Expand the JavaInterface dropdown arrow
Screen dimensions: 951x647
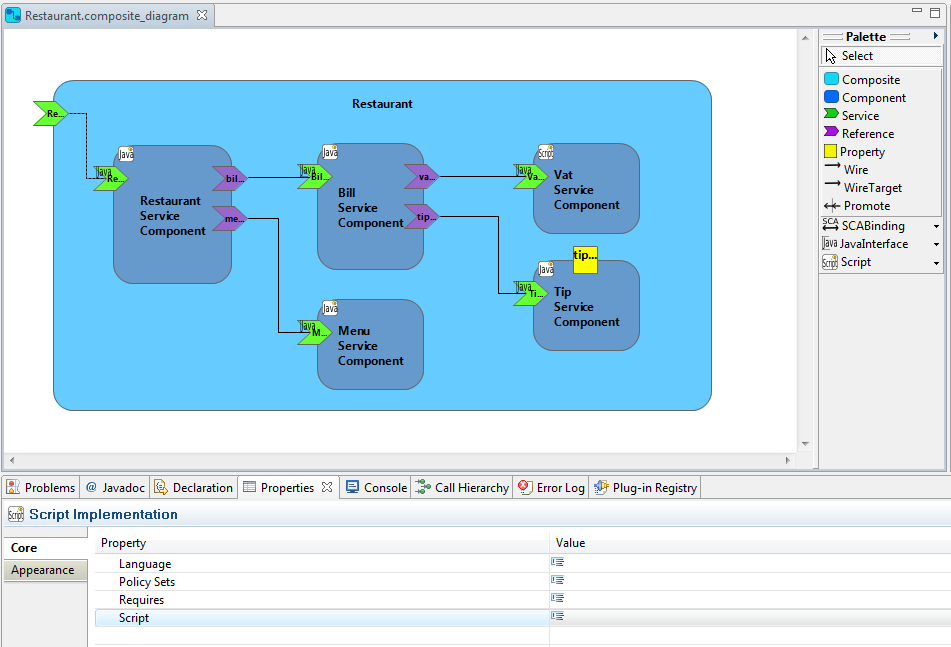pyautogui.click(x=936, y=244)
